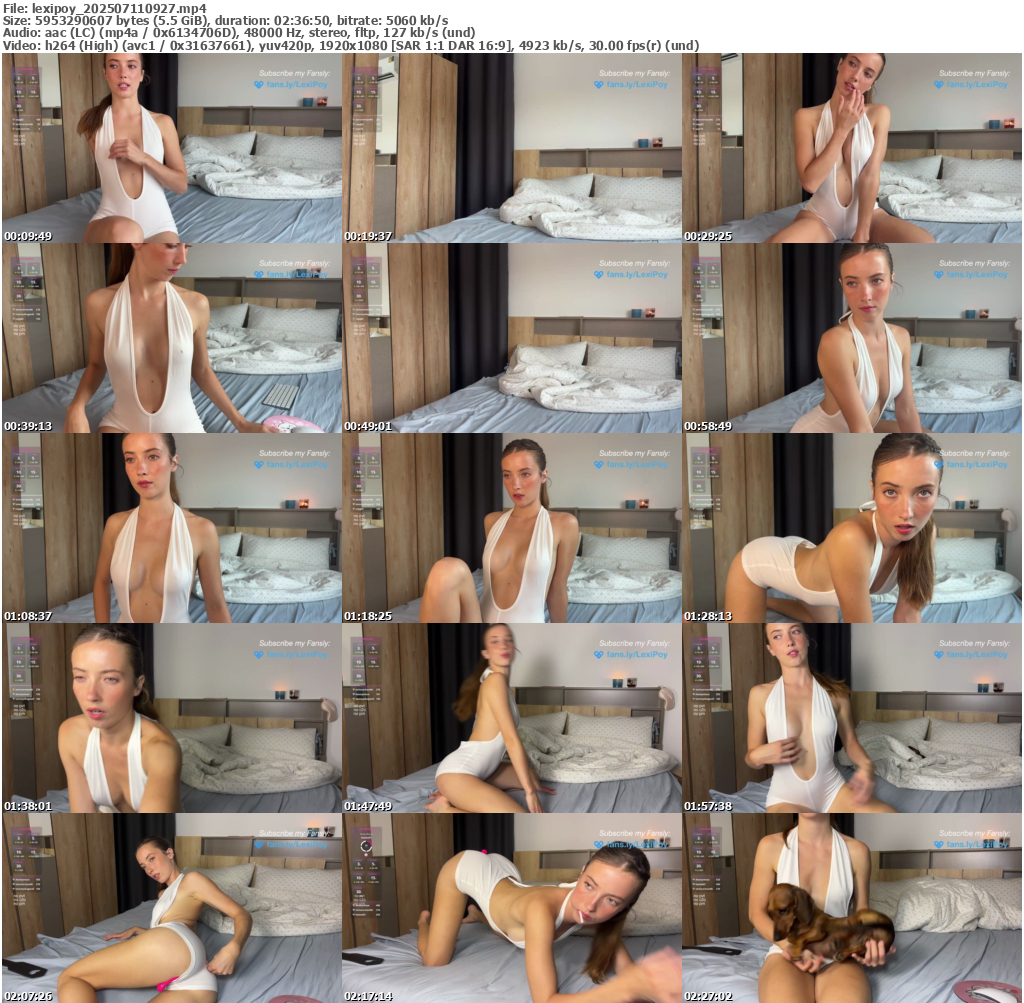Viewport: 1024px width, 1003px height.
Task: Open the thumbnail at 01:47:49
Action: pyautogui.click(x=512, y=718)
